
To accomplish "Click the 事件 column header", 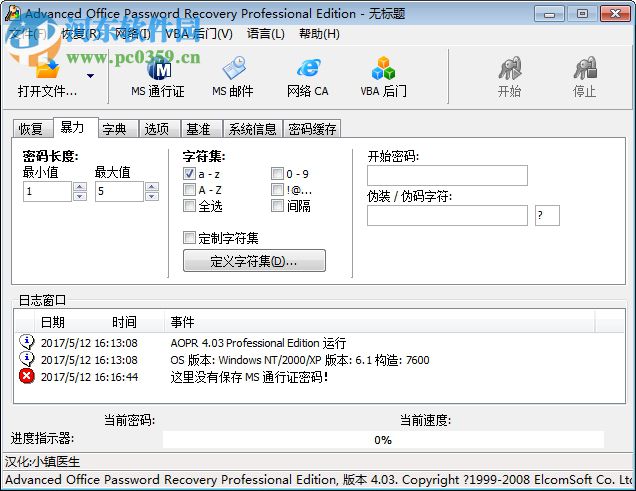I will pos(182,322).
